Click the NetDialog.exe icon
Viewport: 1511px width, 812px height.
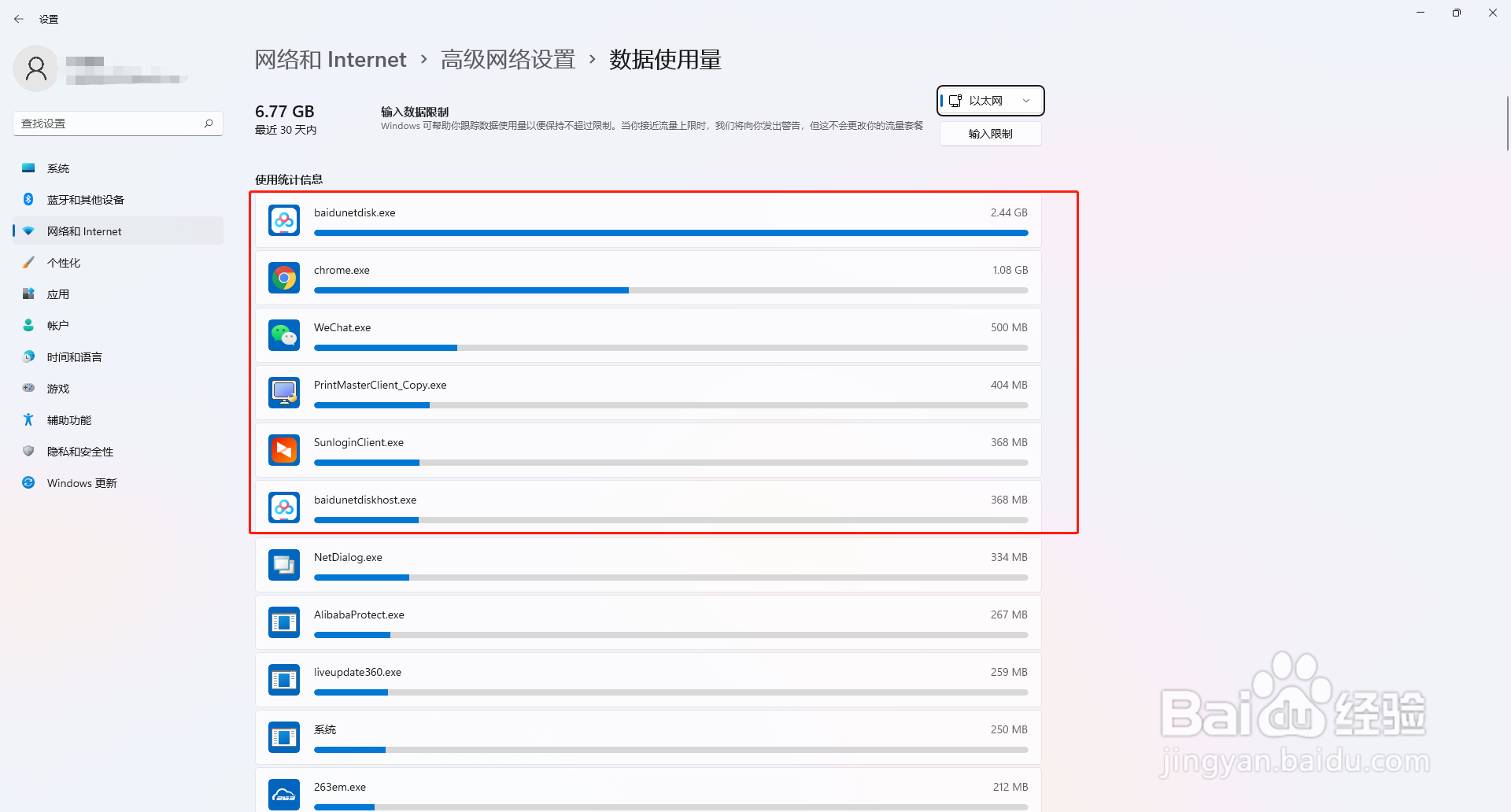[284, 565]
